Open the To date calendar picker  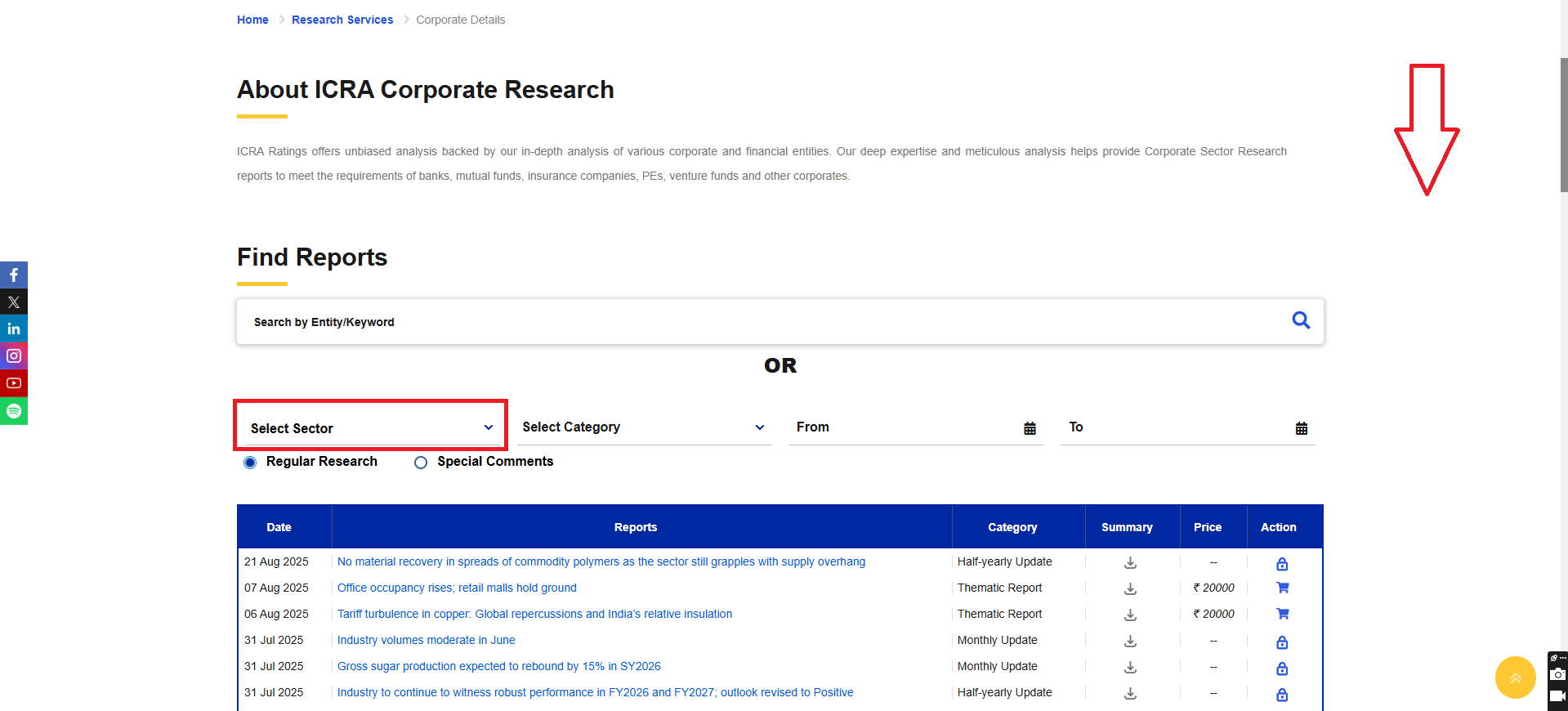point(1301,428)
